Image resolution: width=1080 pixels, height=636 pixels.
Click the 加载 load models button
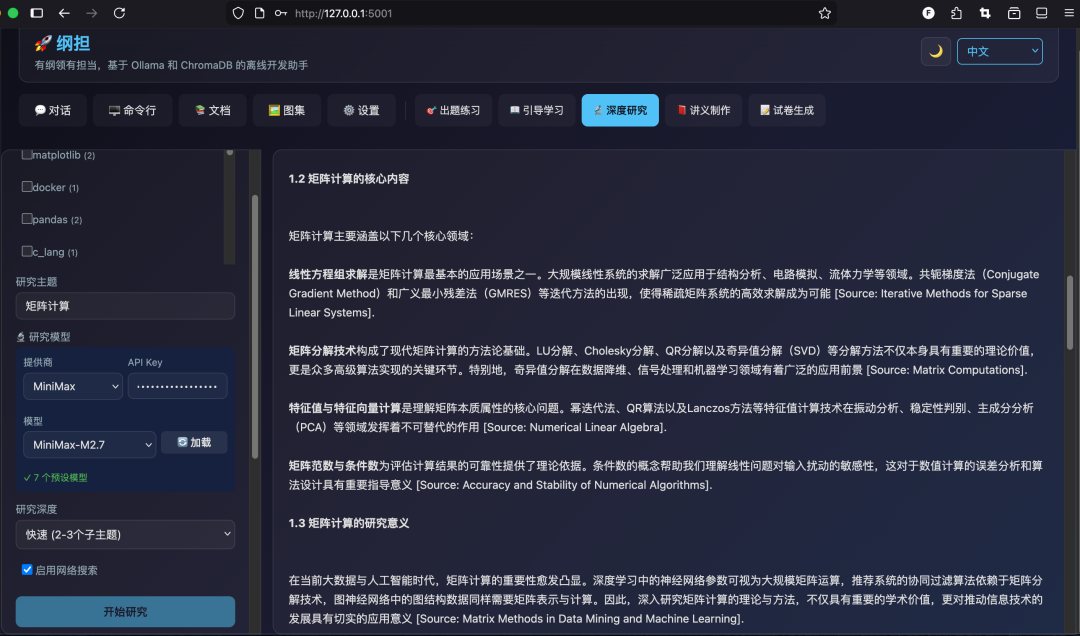(x=194, y=442)
